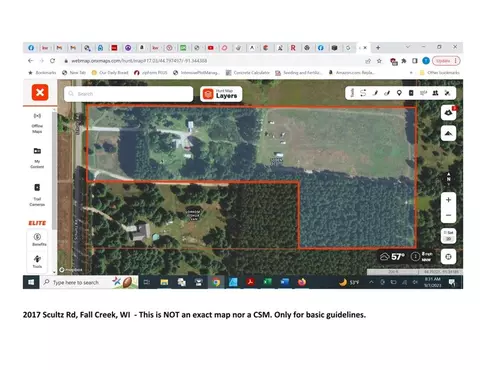Click the taskbar 'Type here to search' box
480x370 pixels.
(89, 282)
